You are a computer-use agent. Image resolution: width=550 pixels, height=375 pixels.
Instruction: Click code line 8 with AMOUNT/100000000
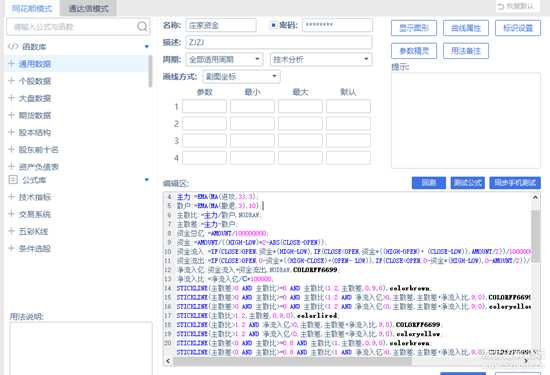point(223,233)
